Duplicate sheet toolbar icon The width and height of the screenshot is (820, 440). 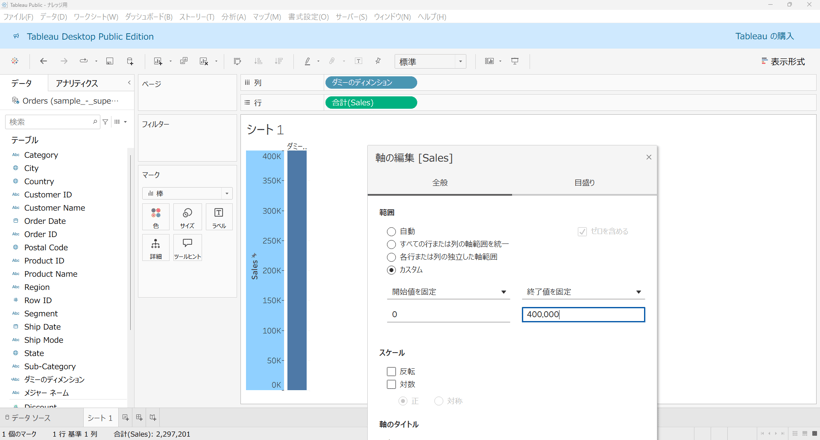(184, 61)
